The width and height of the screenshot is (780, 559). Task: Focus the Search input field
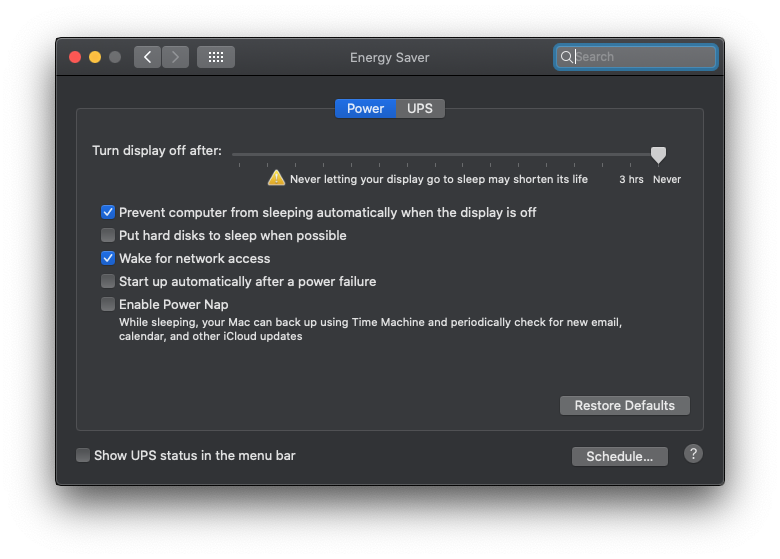[636, 57]
